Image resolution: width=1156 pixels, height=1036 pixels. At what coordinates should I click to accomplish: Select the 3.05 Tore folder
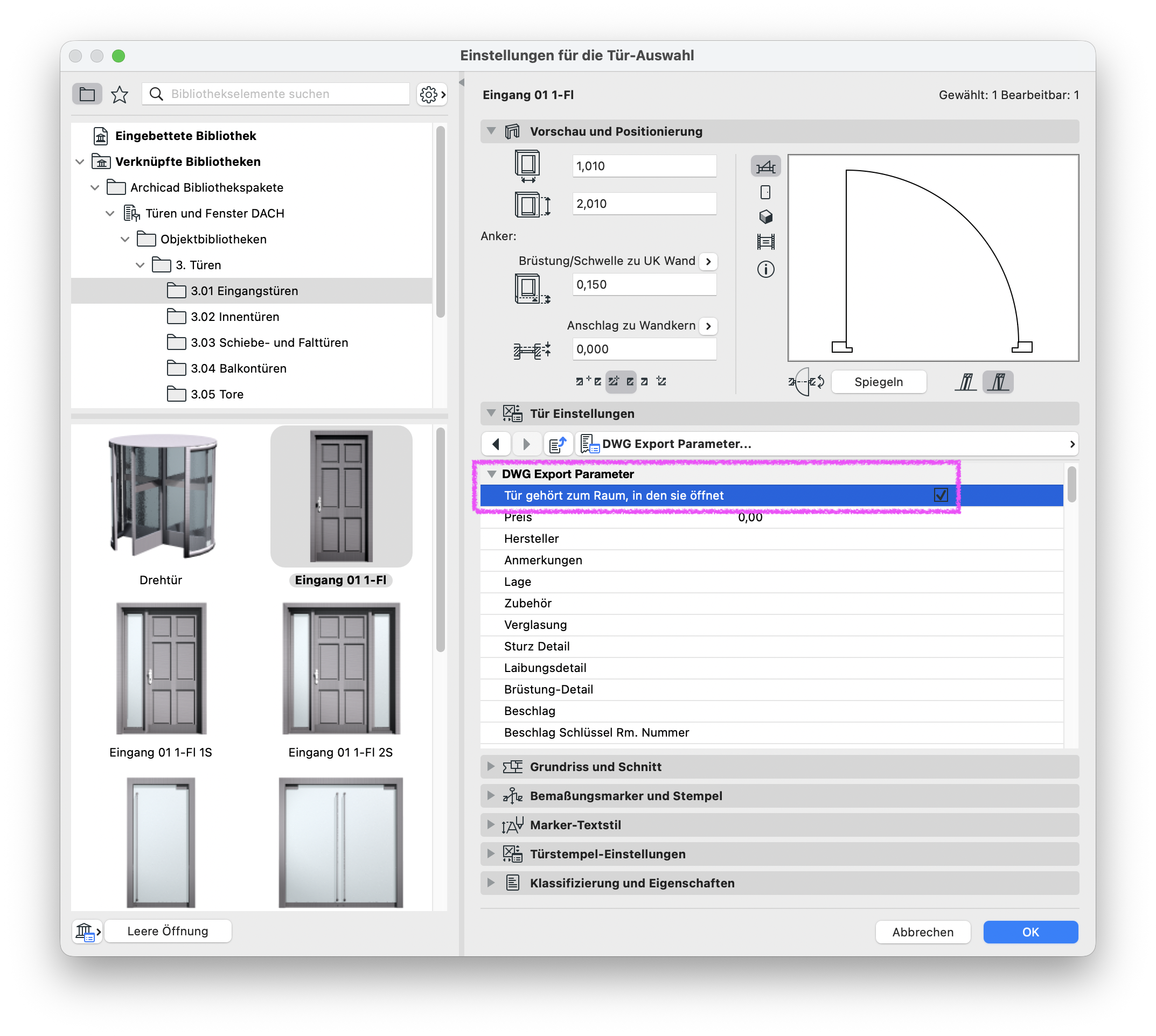217,394
